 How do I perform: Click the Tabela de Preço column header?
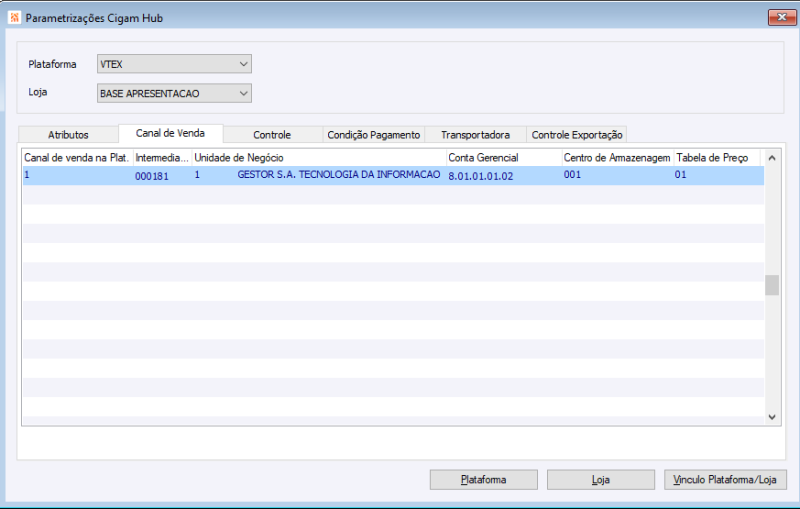pos(717,158)
